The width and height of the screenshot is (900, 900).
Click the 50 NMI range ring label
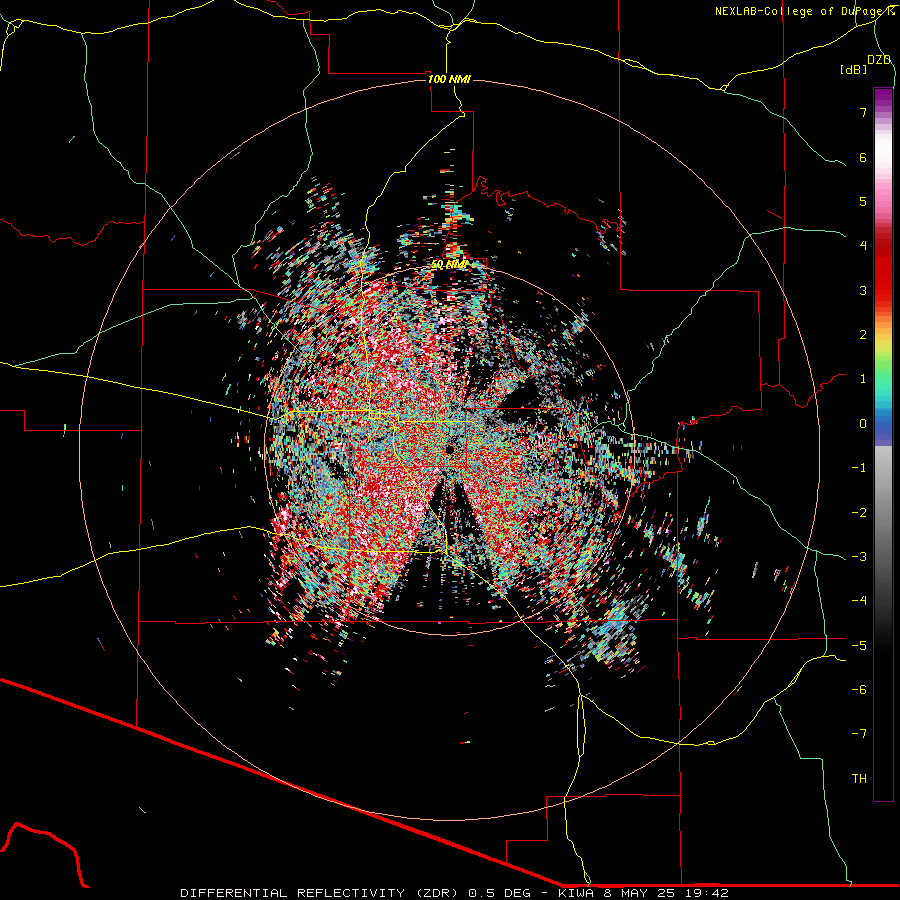(x=449, y=265)
